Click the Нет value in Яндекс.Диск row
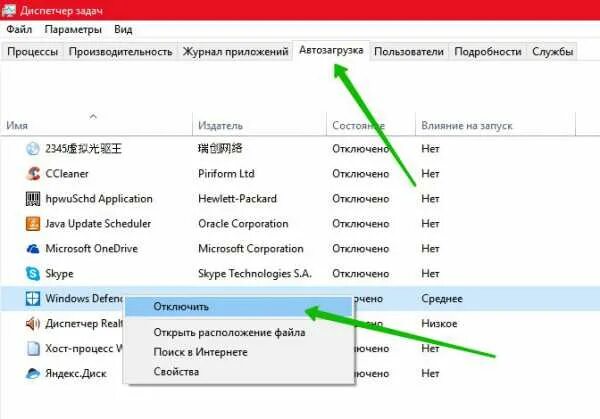The image size is (600, 419). (x=430, y=373)
